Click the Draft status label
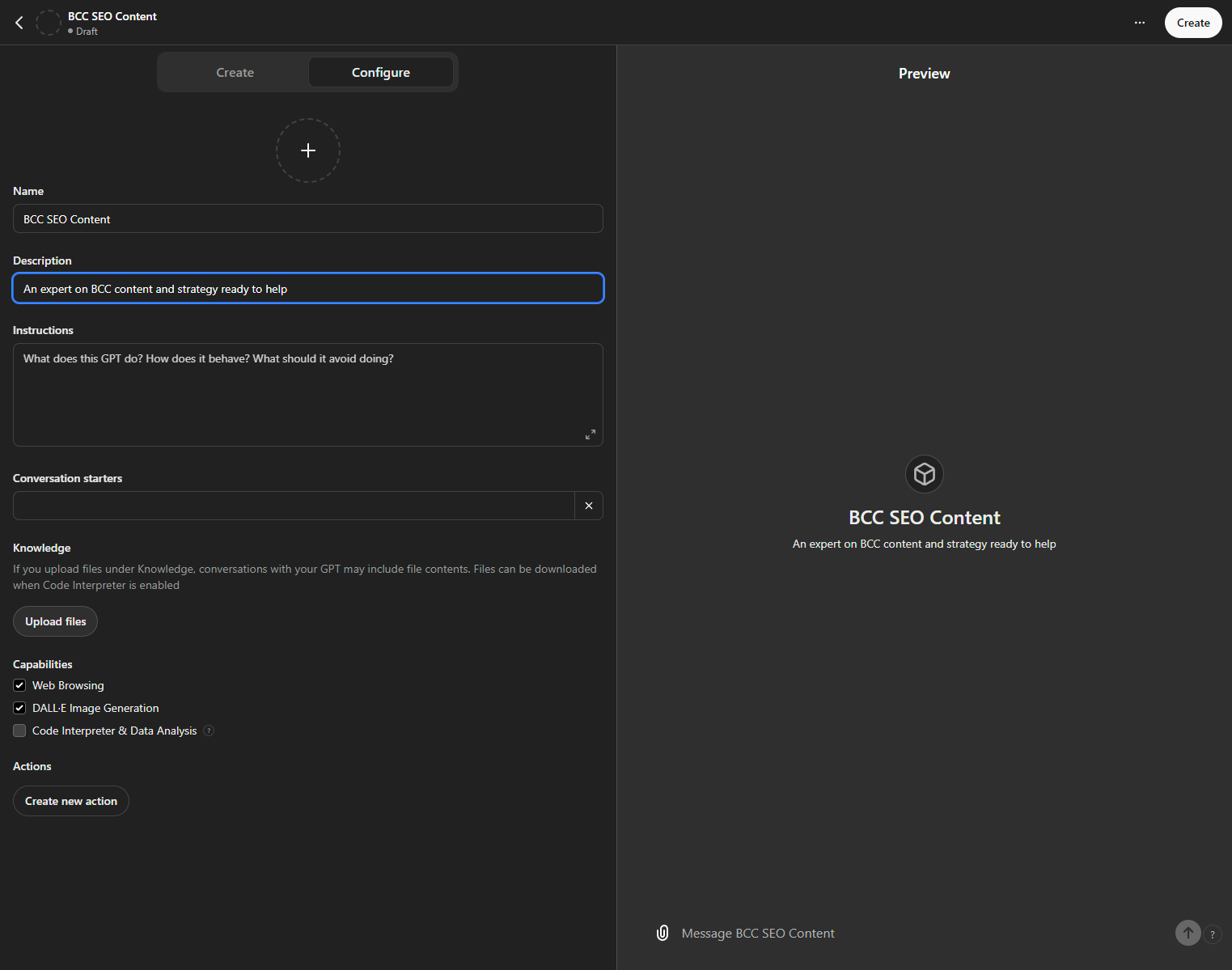1232x970 pixels. [87, 32]
